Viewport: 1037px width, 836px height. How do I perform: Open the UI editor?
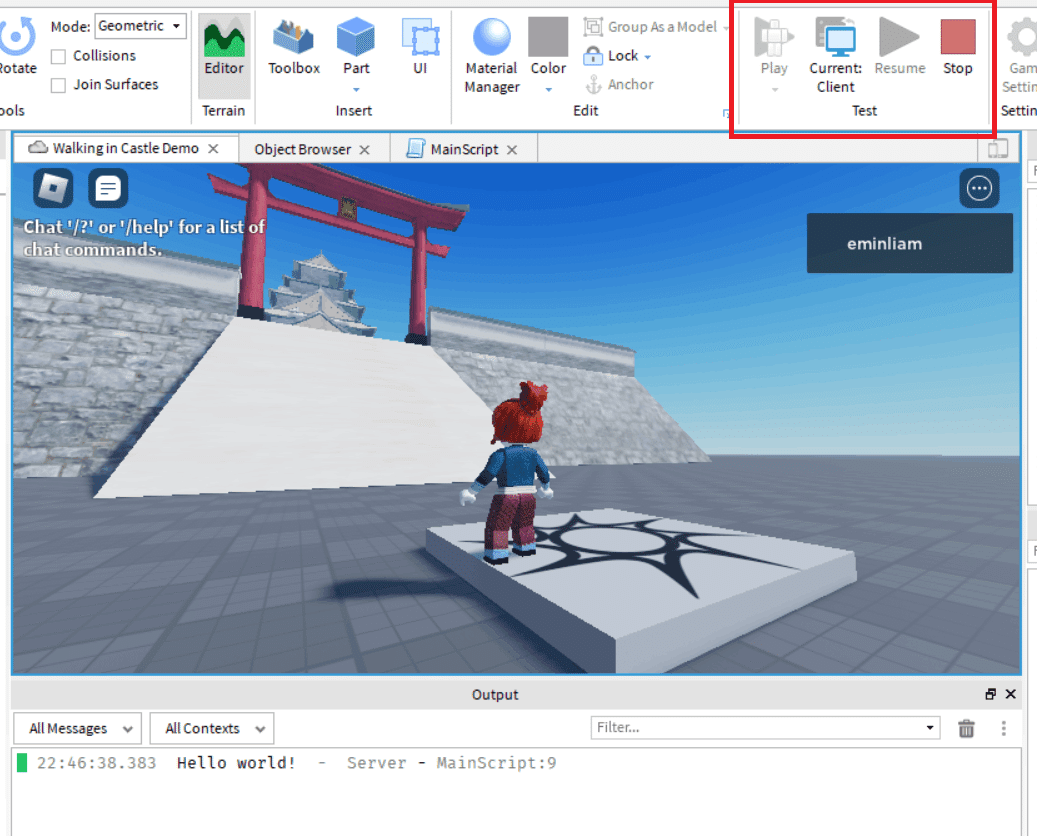point(421,46)
